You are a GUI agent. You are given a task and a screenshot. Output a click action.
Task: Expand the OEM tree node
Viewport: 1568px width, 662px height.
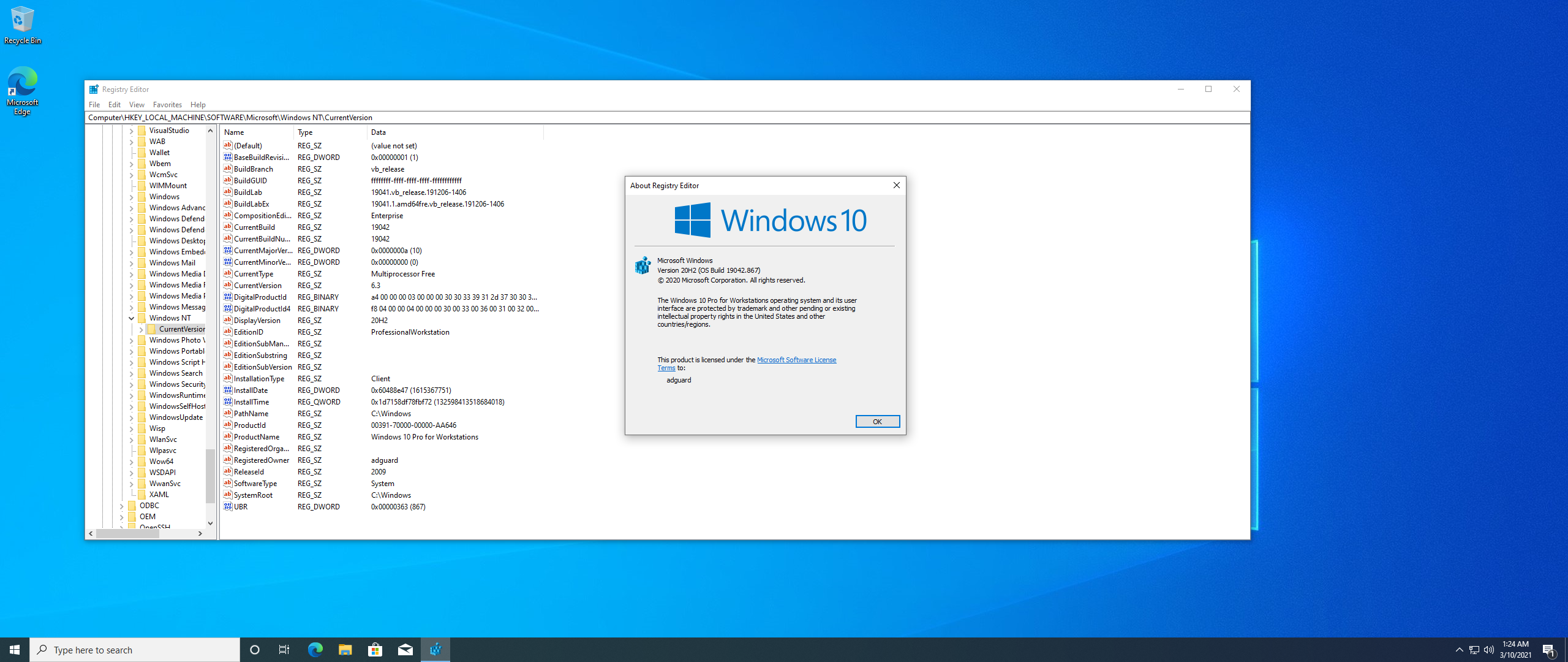121,517
